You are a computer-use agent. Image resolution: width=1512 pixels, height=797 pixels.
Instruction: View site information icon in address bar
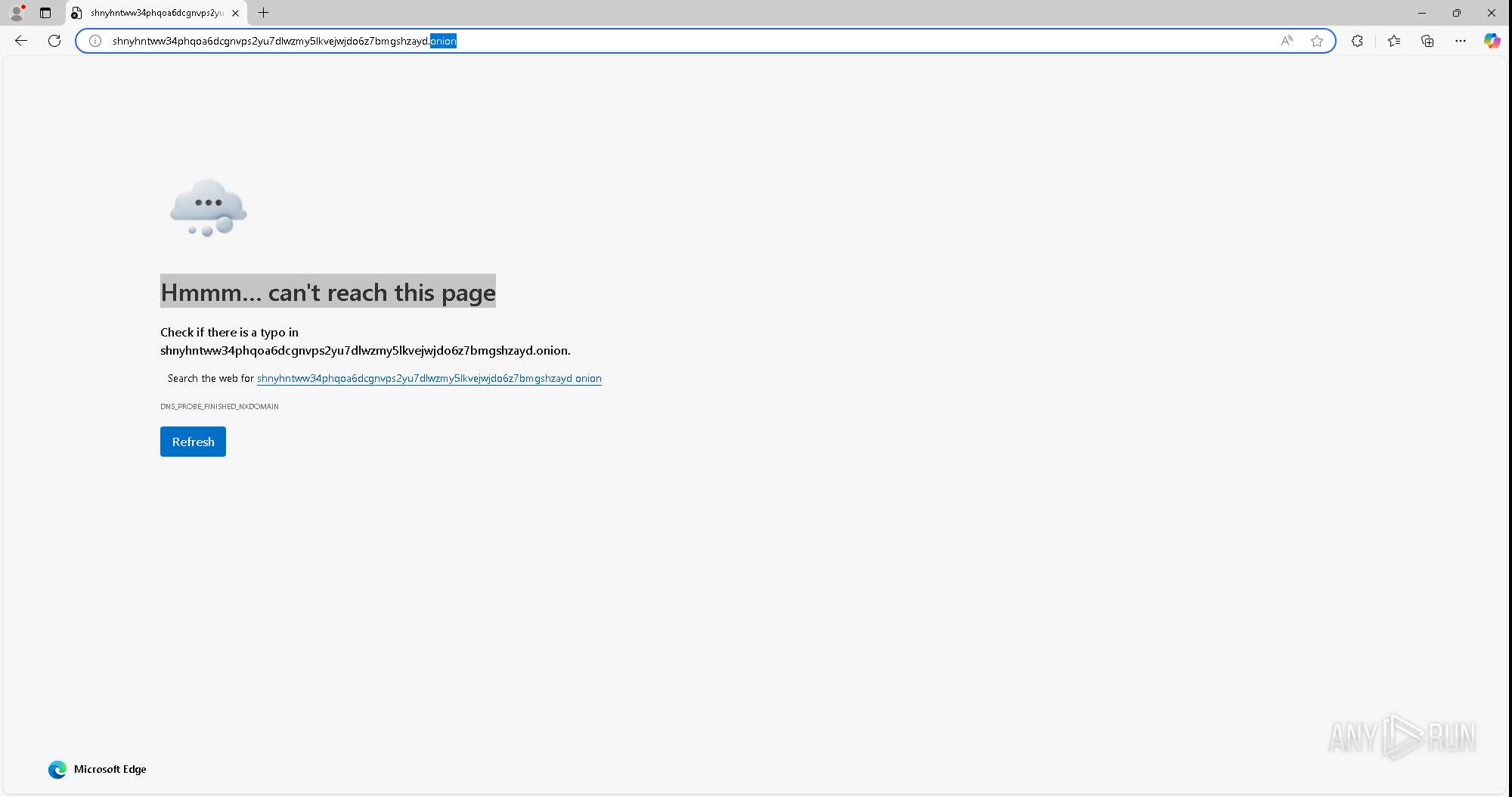tap(95, 41)
